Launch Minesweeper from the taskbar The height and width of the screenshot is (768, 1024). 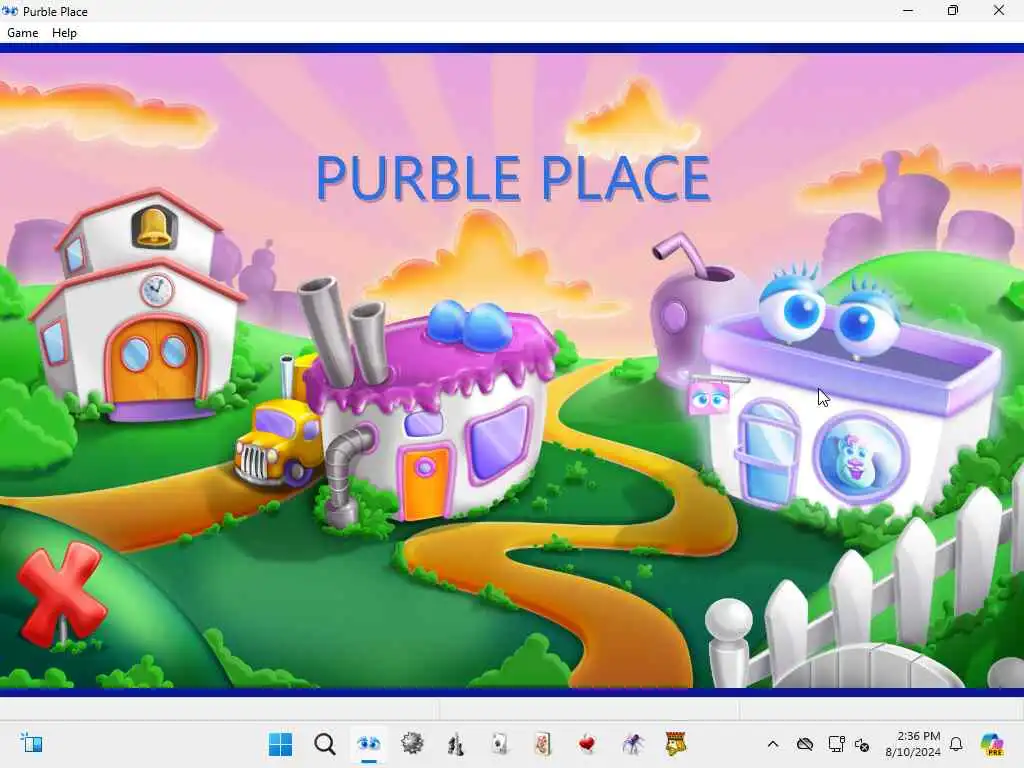click(x=412, y=744)
